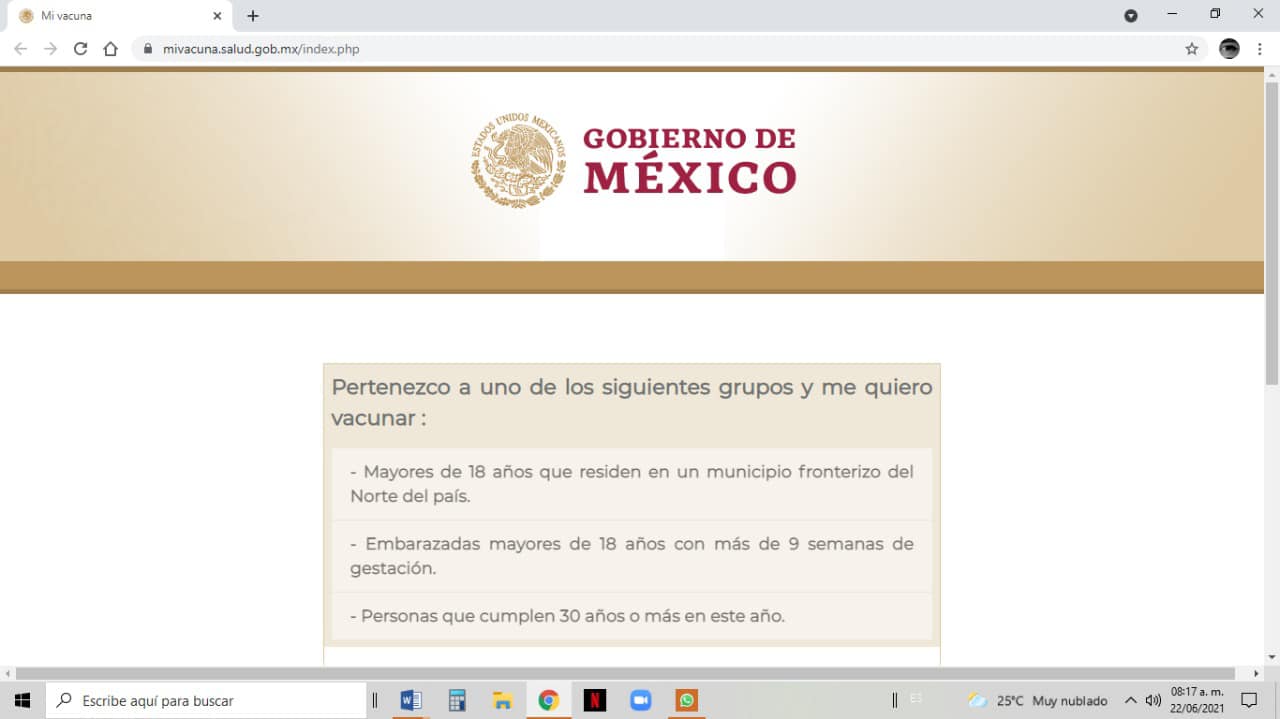Open WhatsApp from the taskbar
This screenshot has height=719, width=1280.
[x=686, y=700]
